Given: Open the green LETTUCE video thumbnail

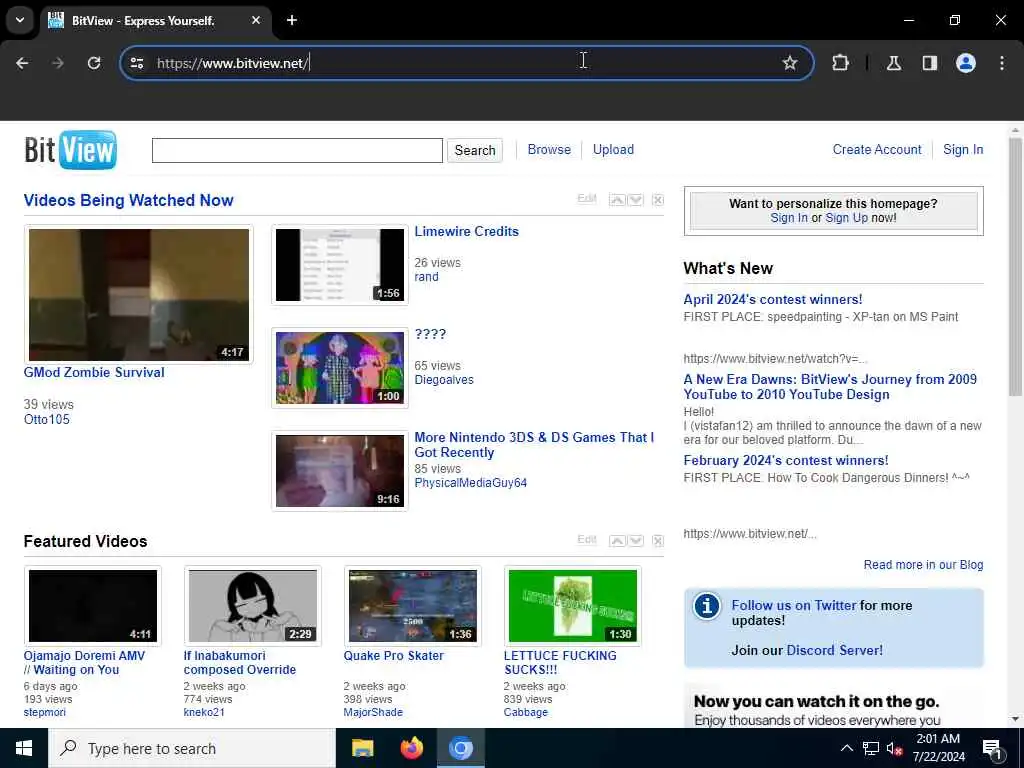Looking at the screenshot, I should [573, 605].
